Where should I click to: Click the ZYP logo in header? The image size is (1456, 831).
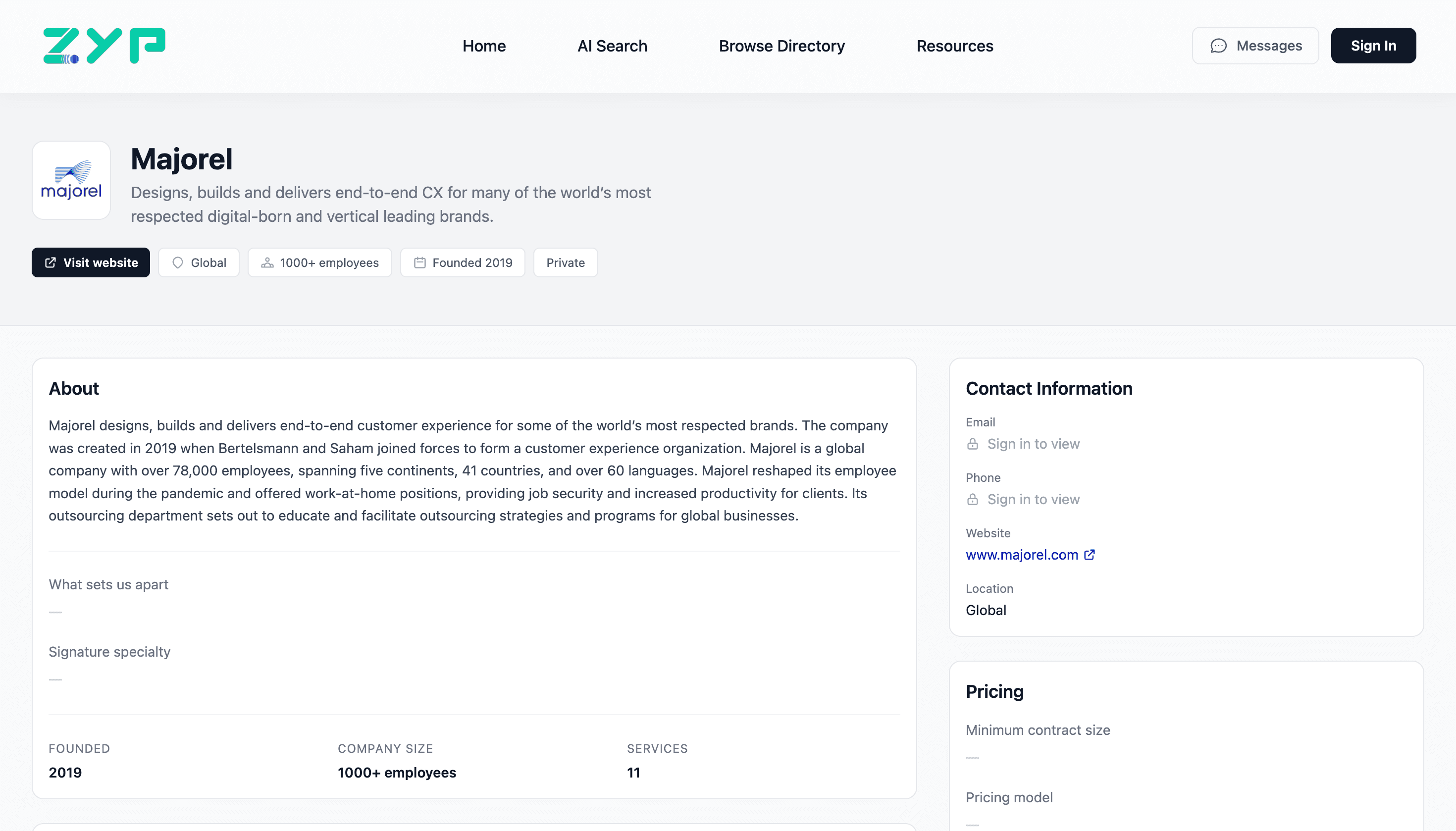[104, 46]
